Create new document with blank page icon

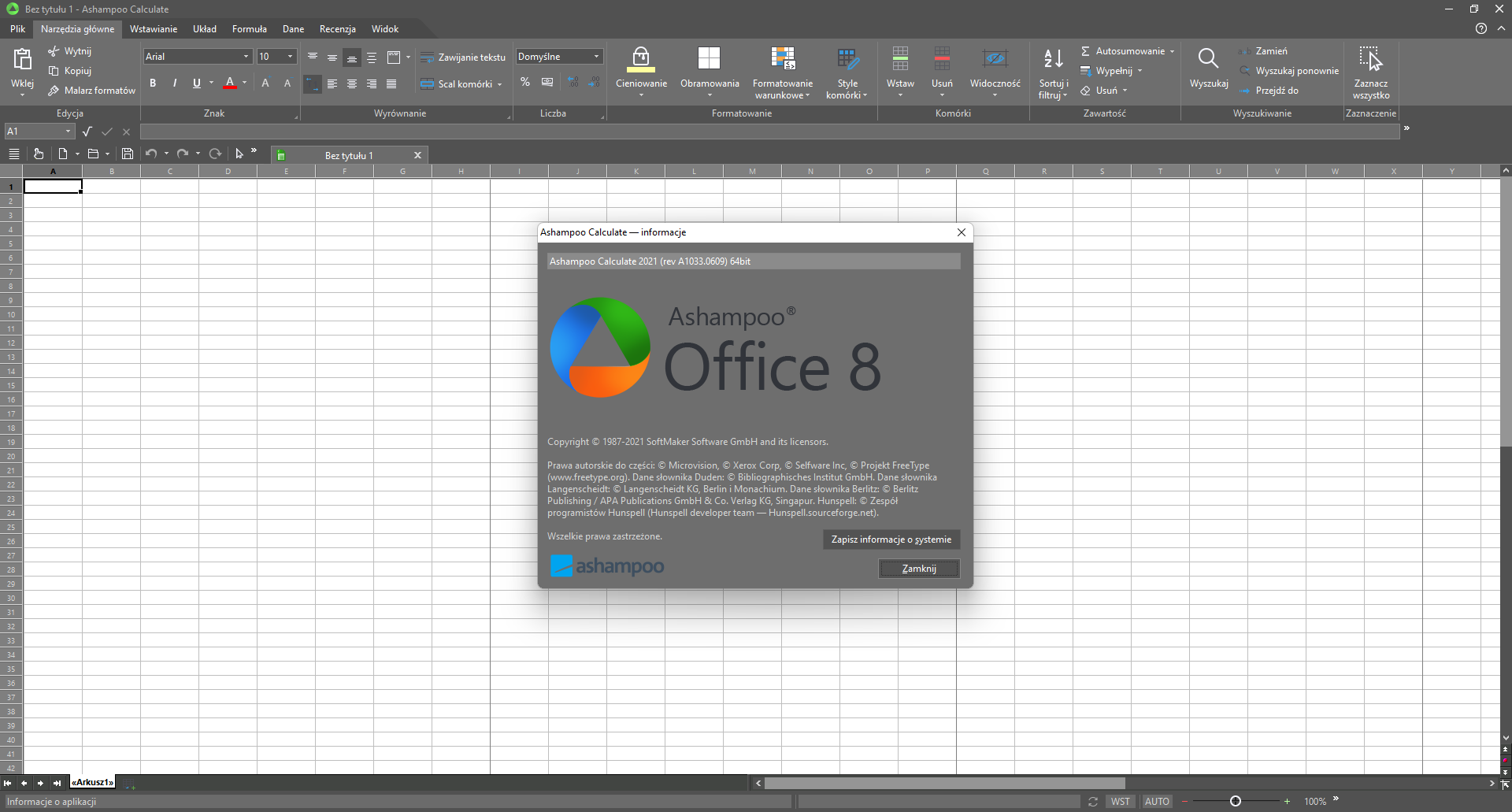click(x=63, y=154)
